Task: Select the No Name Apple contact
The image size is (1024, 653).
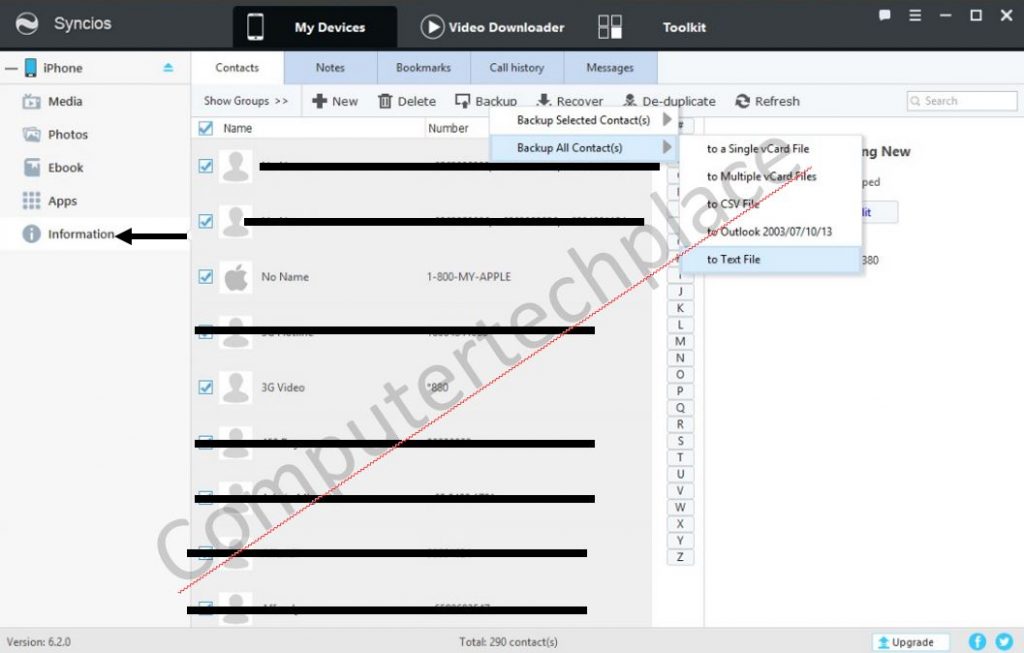Action: pyautogui.click(x=422, y=277)
